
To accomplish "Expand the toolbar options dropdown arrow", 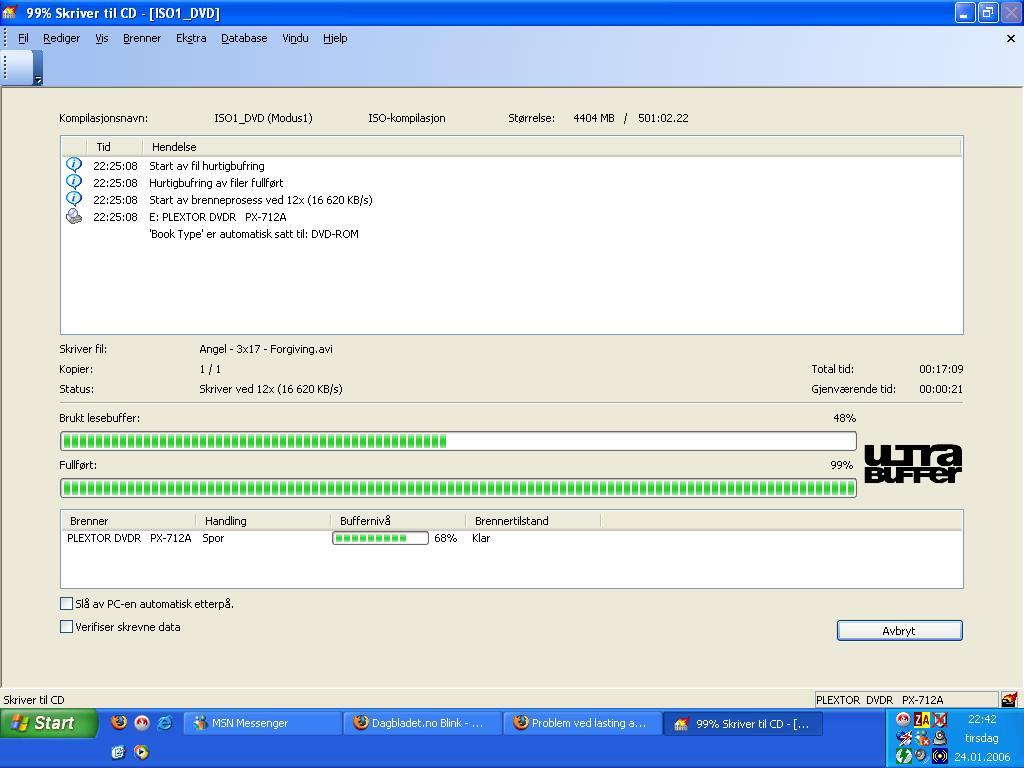I will click(38, 80).
